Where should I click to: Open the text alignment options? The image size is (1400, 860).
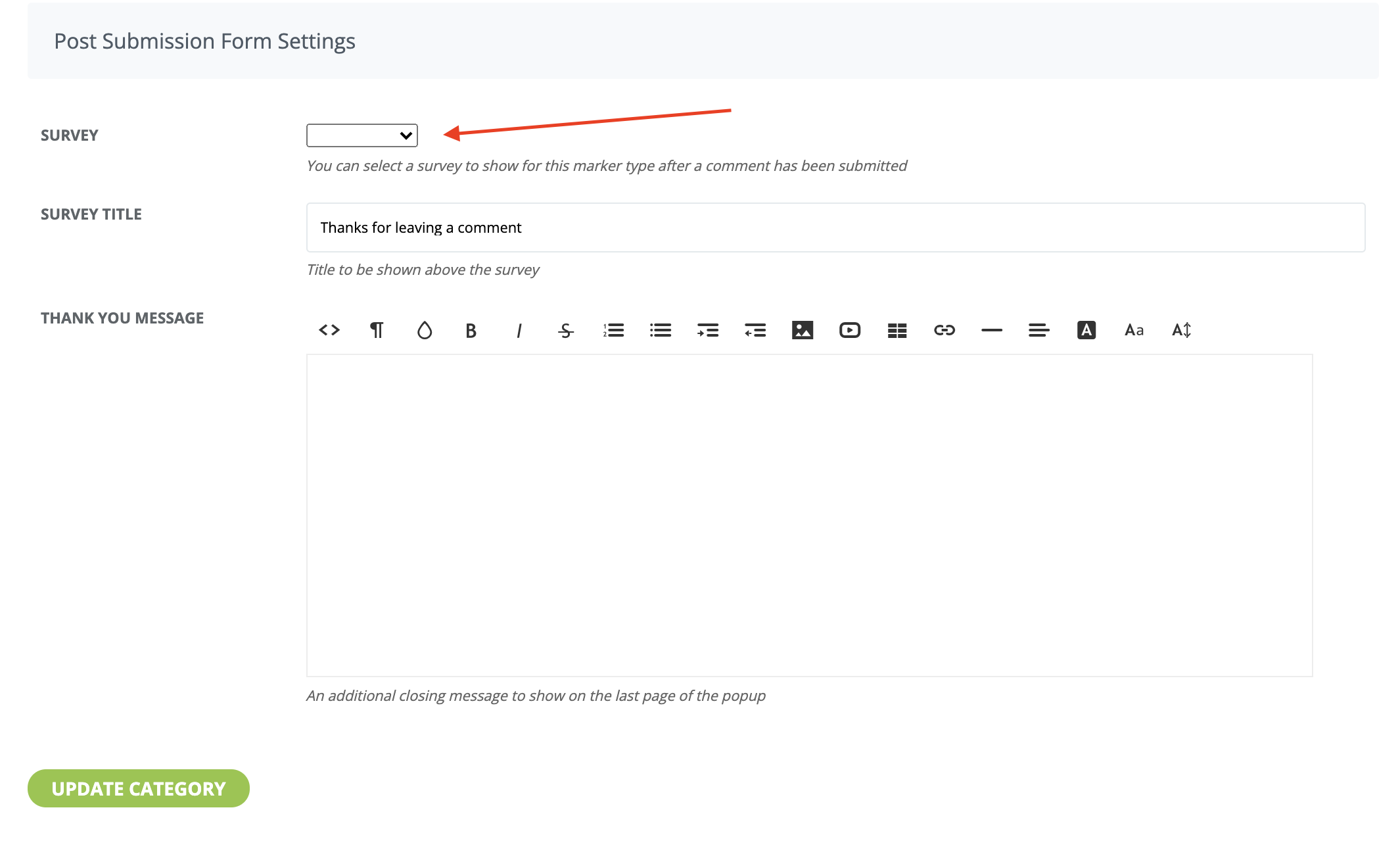click(x=1038, y=330)
